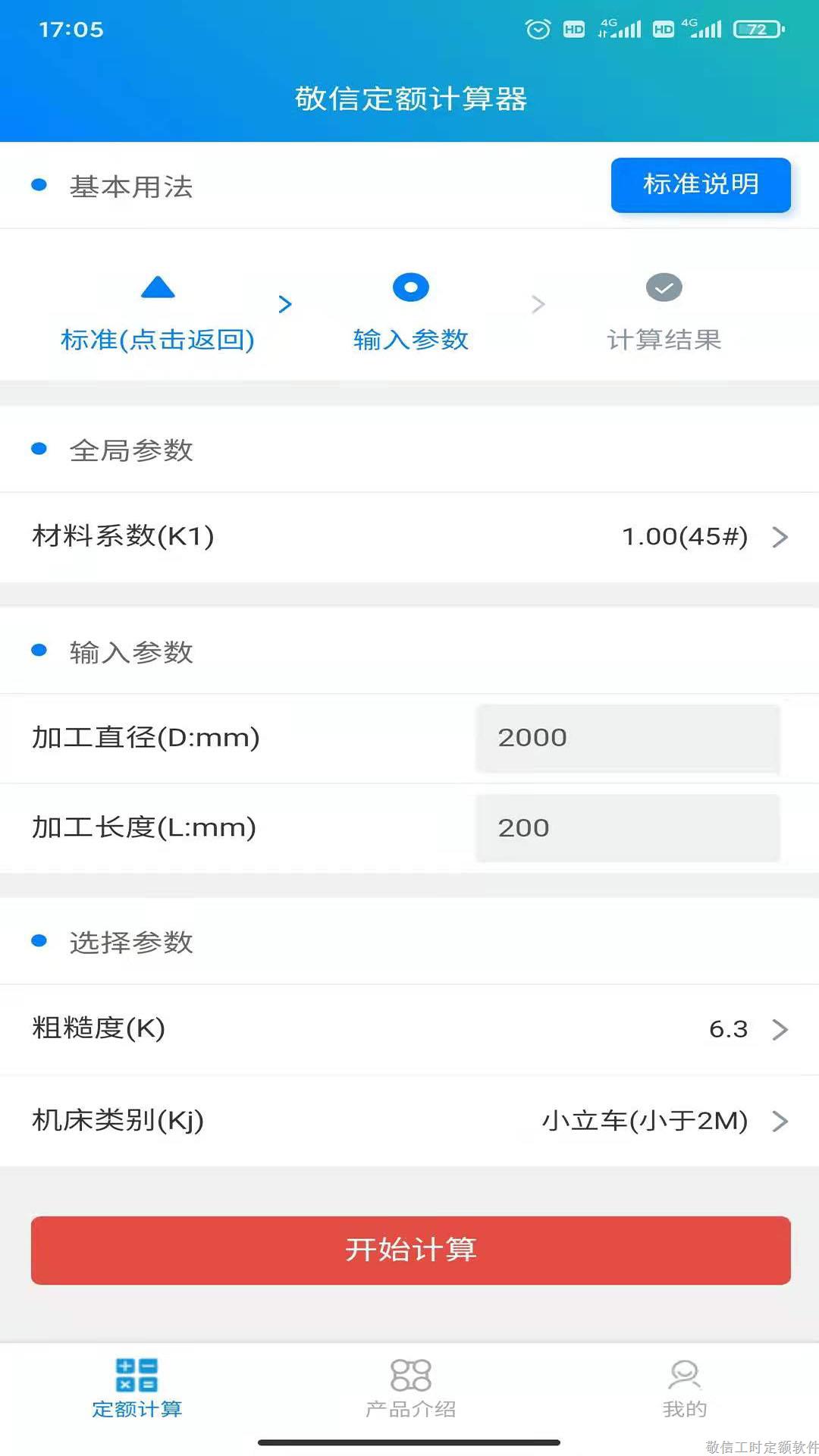Tap the battery indicator in status bar

[758, 30]
